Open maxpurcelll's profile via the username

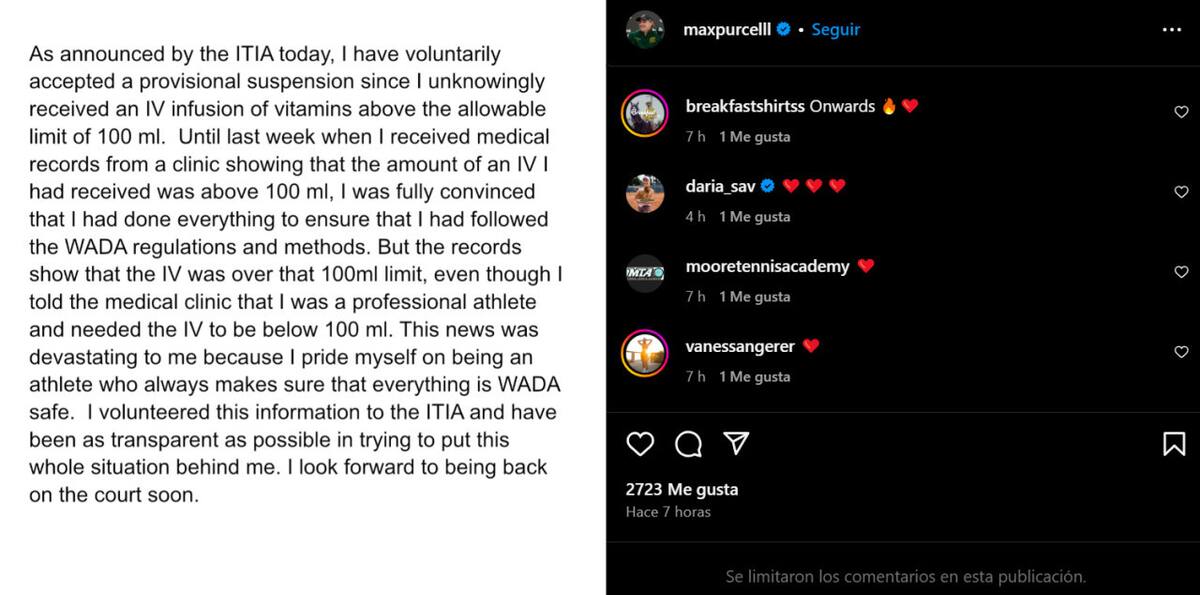click(x=730, y=29)
